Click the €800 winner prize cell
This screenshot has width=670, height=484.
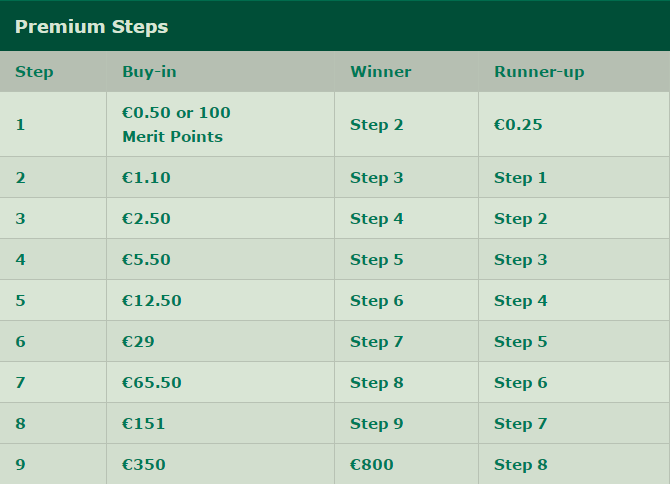pyautogui.click(x=372, y=465)
